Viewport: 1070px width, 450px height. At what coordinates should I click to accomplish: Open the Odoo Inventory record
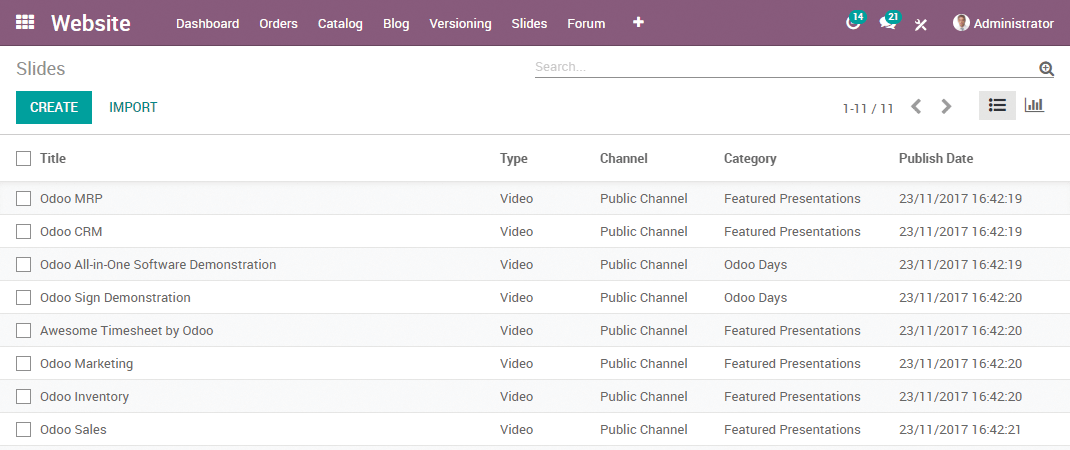click(85, 397)
